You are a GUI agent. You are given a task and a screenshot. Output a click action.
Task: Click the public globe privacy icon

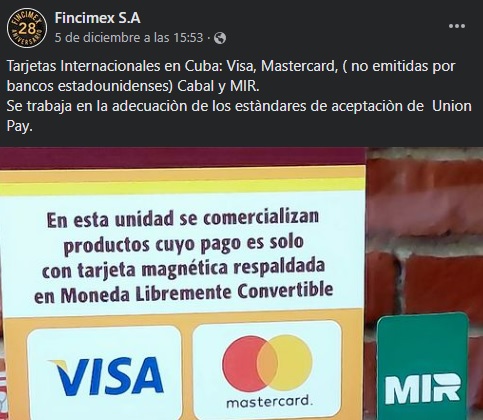[220, 38]
